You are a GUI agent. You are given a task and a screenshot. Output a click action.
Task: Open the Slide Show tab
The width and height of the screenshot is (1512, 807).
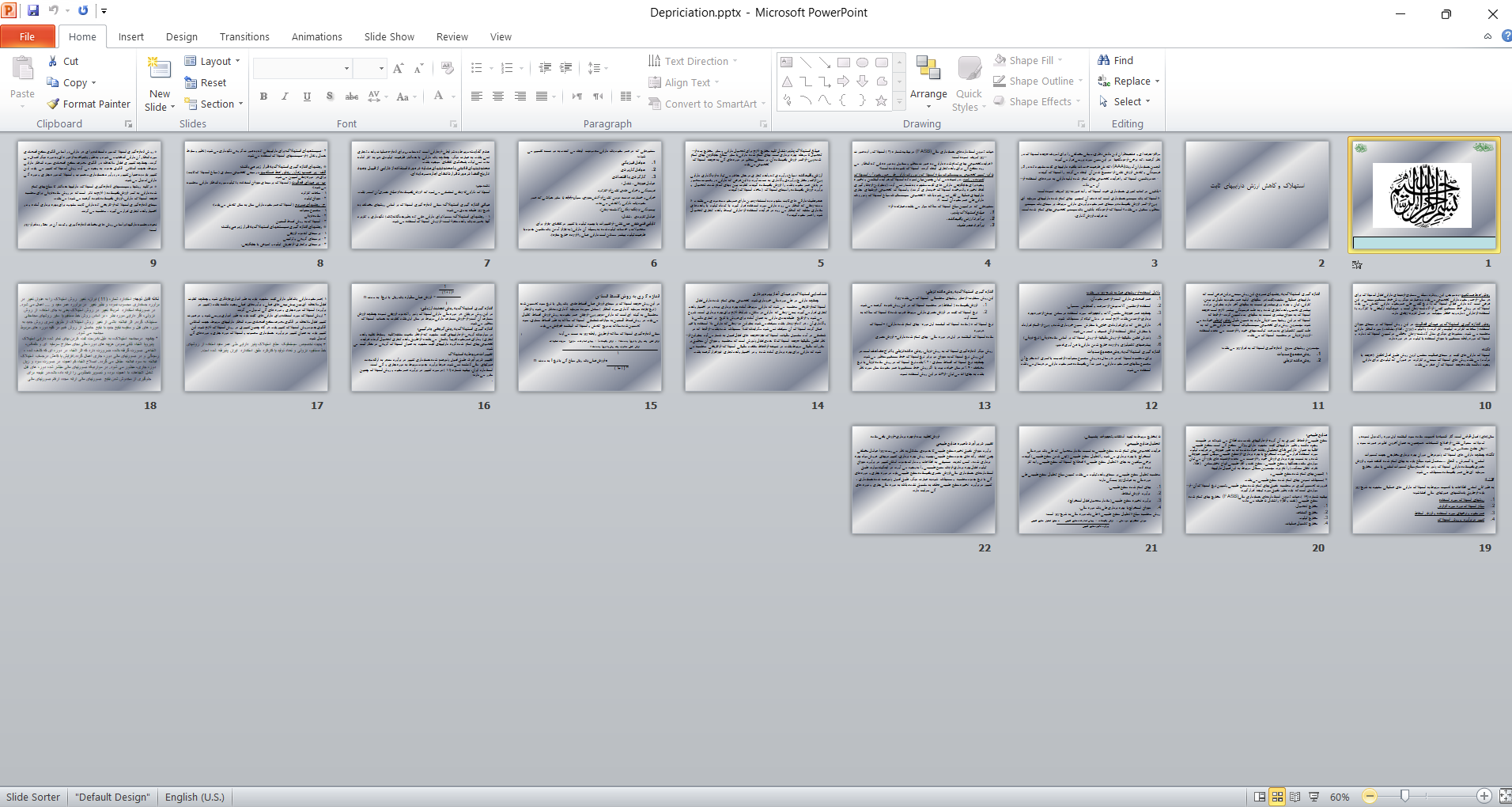[x=389, y=36]
